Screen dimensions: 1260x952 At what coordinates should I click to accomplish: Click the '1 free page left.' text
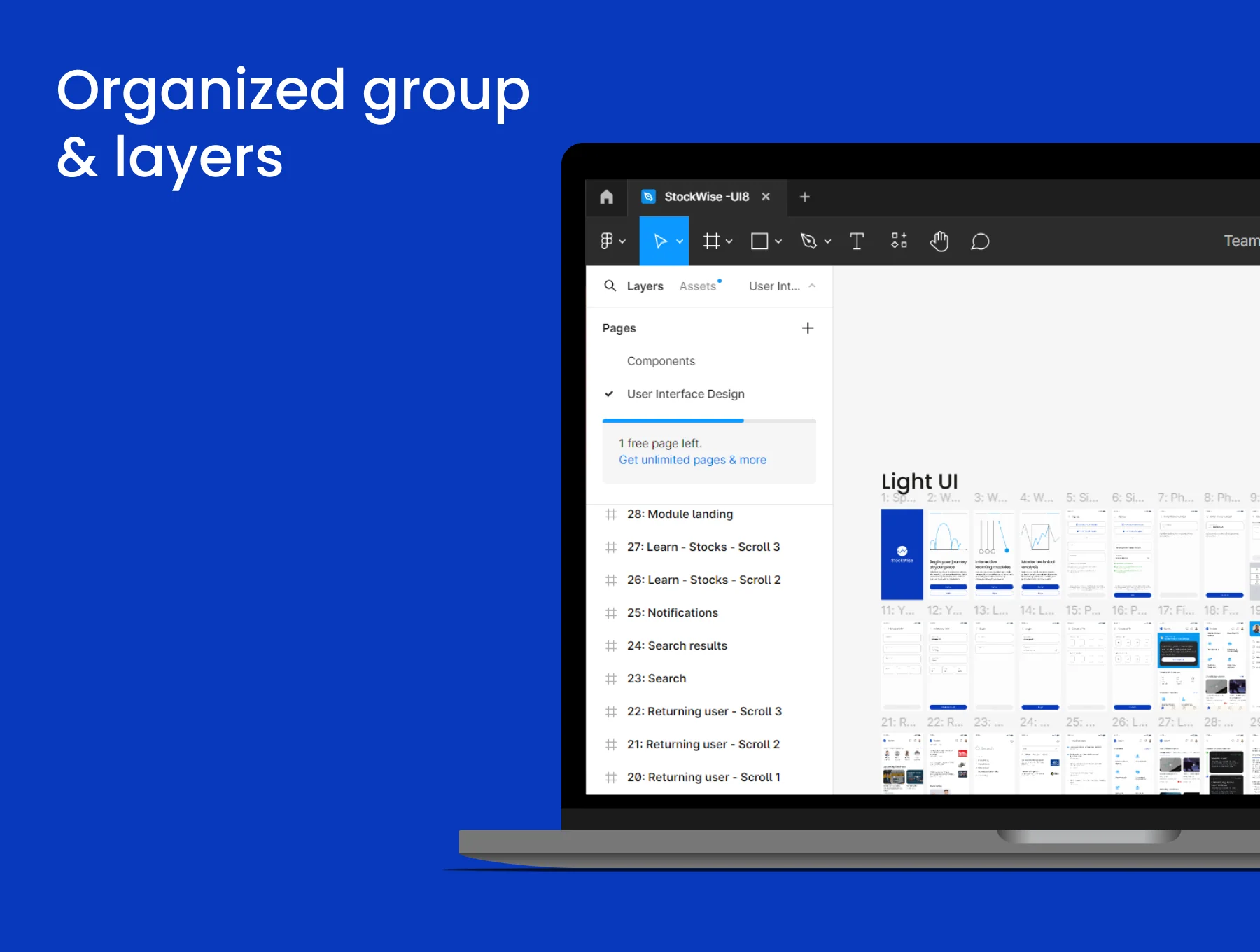coord(660,443)
